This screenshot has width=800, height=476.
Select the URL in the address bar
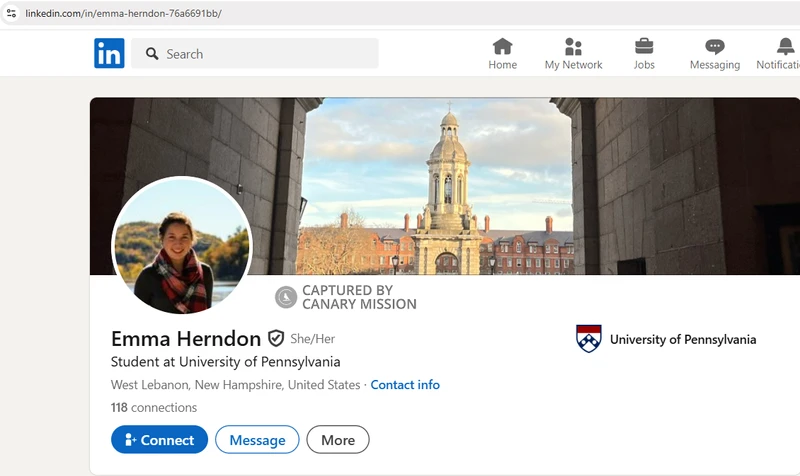pyautogui.click(x=123, y=13)
